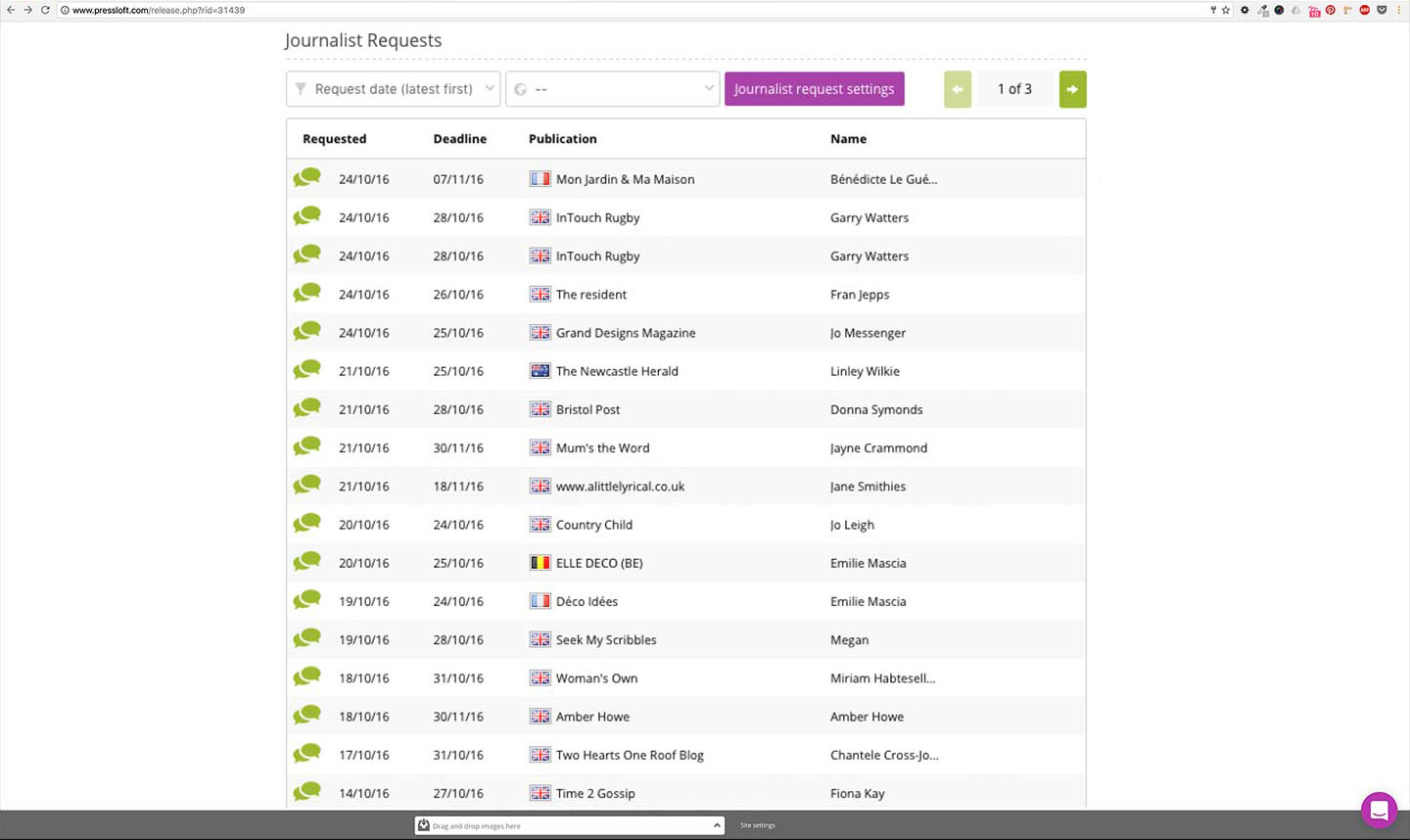Image resolution: width=1410 pixels, height=840 pixels.
Task: Open chat bubble icon for Grand Designs Magazine row
Action: pos(306,331)
